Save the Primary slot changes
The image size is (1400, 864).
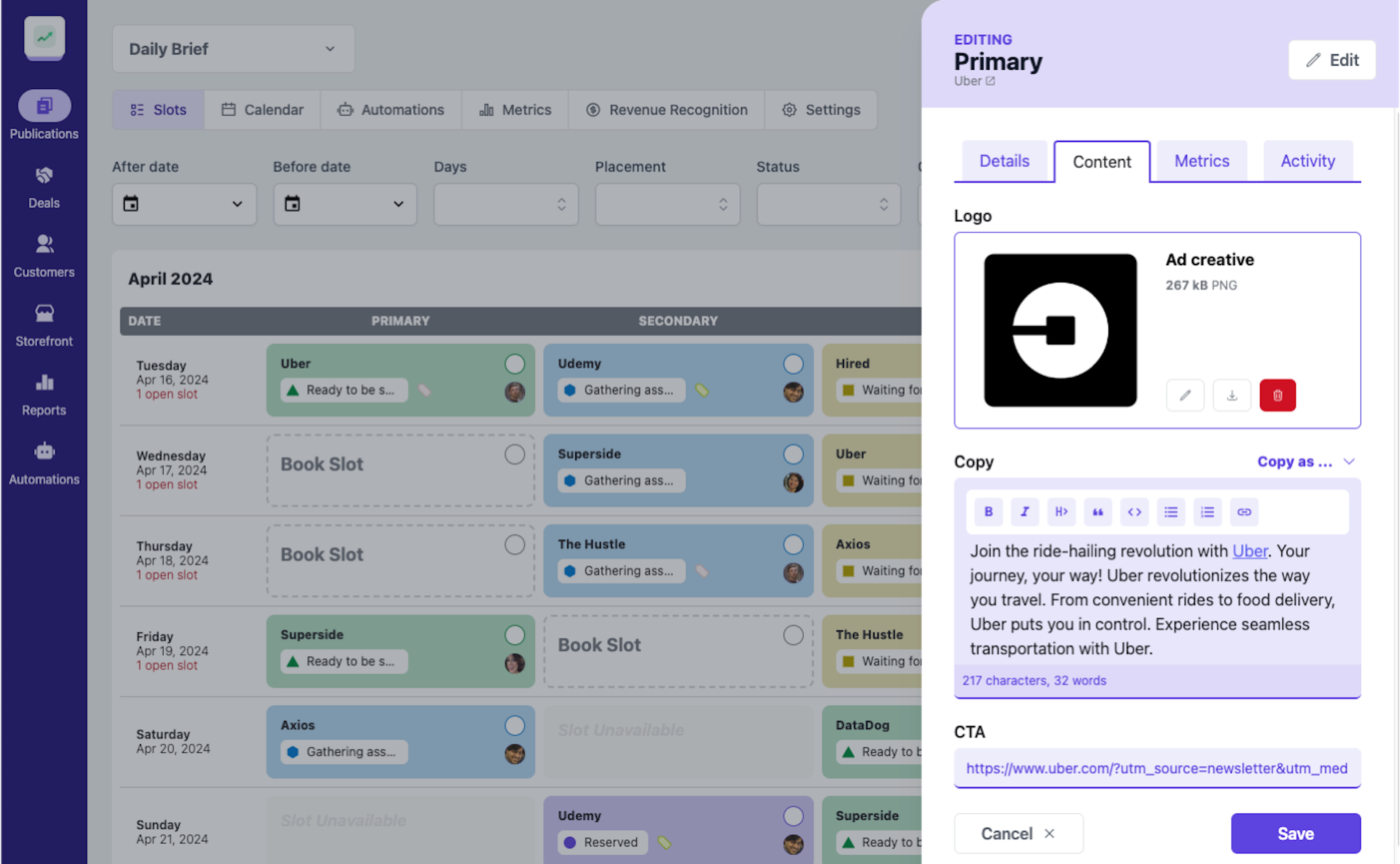pyautogui.click(x=1295, y=833)
